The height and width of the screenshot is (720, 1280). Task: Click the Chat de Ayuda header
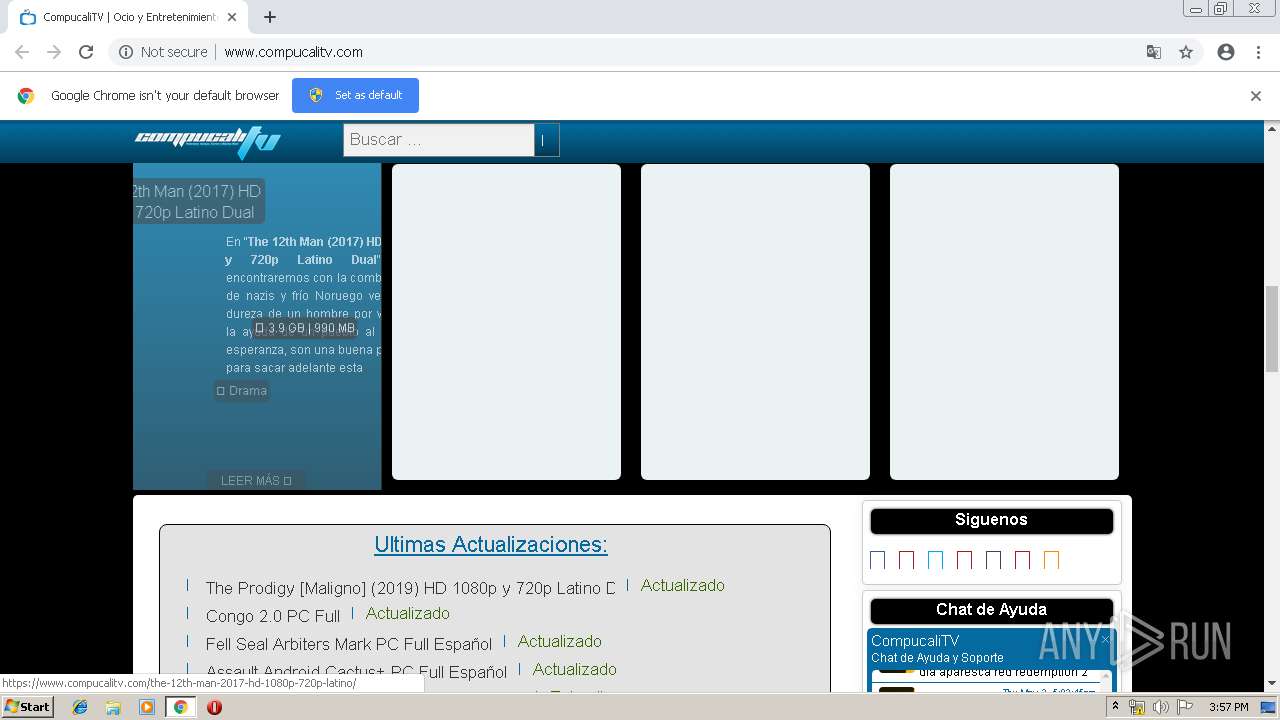tap(991, 610)
